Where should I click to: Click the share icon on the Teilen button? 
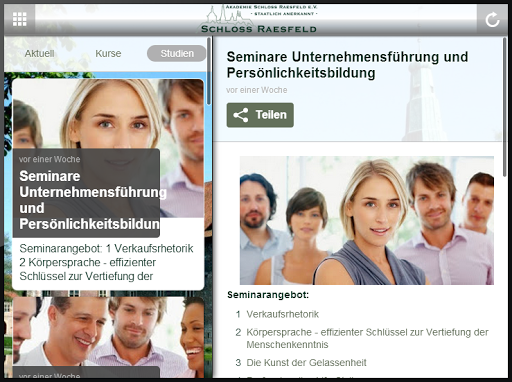click(x=241, y=115)
